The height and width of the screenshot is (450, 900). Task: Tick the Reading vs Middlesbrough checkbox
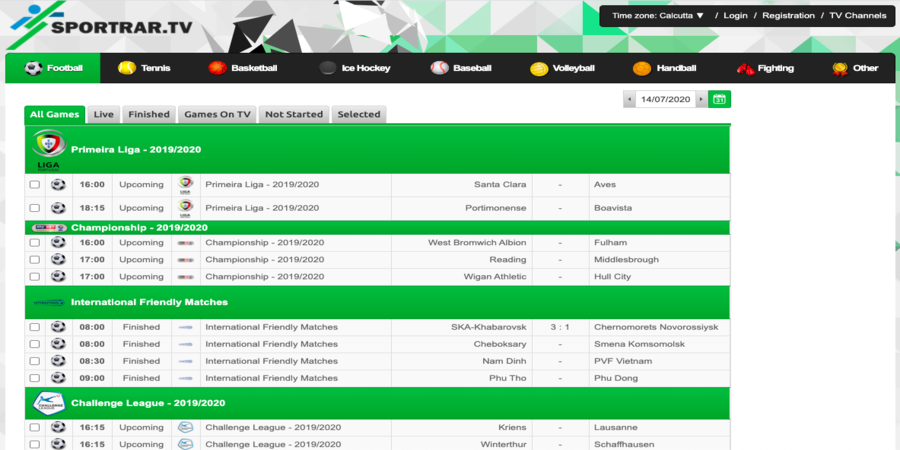(35, 259)
